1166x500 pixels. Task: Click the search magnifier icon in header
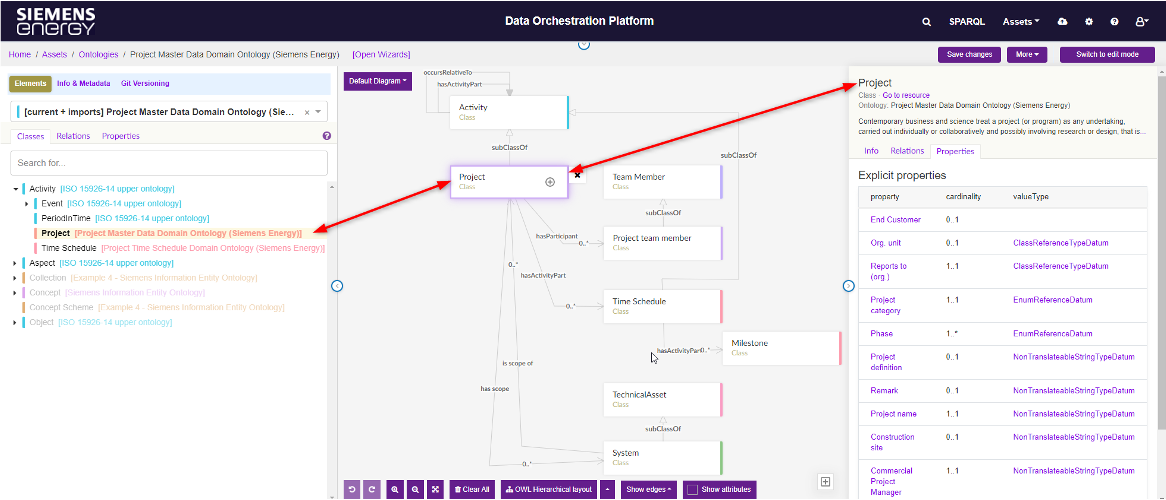coord(927,21)
